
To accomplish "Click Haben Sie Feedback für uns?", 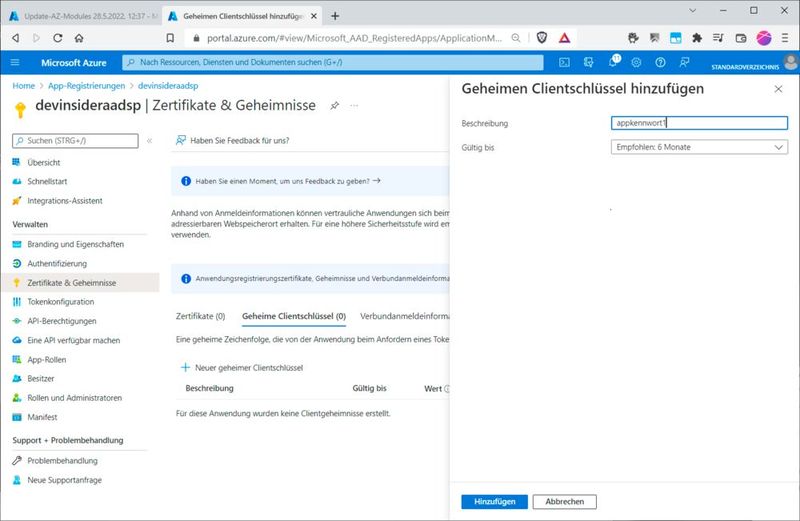I will click(233, 140).
